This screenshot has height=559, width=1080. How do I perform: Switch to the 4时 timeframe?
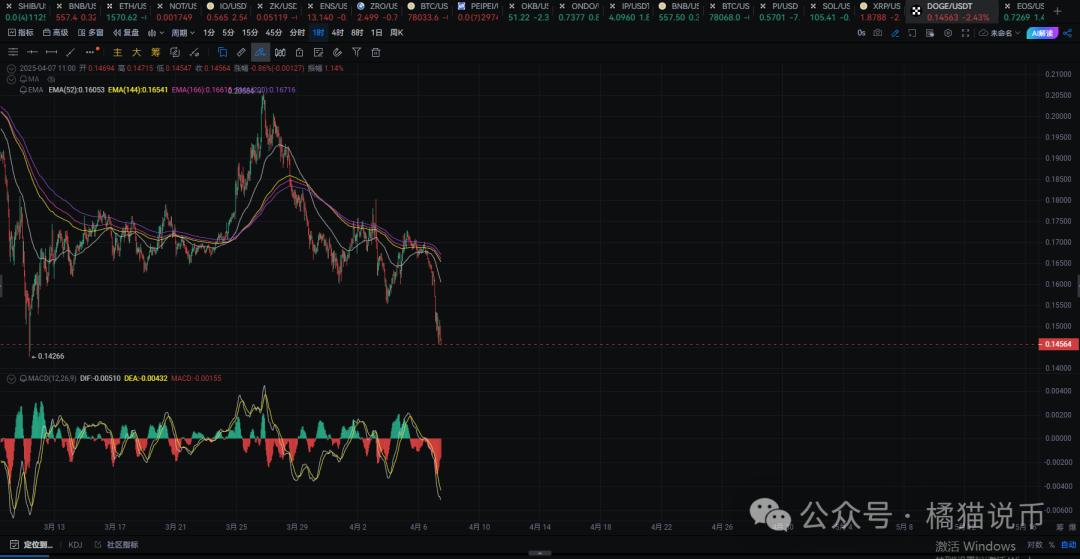(x=338, y=32)
